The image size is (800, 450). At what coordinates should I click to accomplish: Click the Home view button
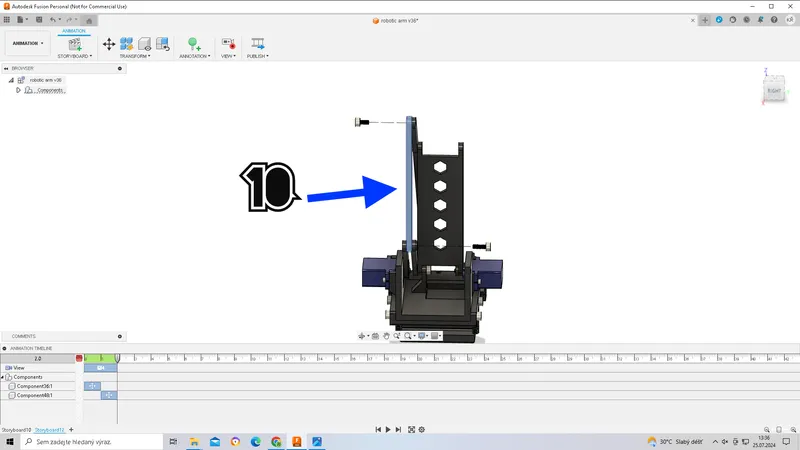click(89, 20)
